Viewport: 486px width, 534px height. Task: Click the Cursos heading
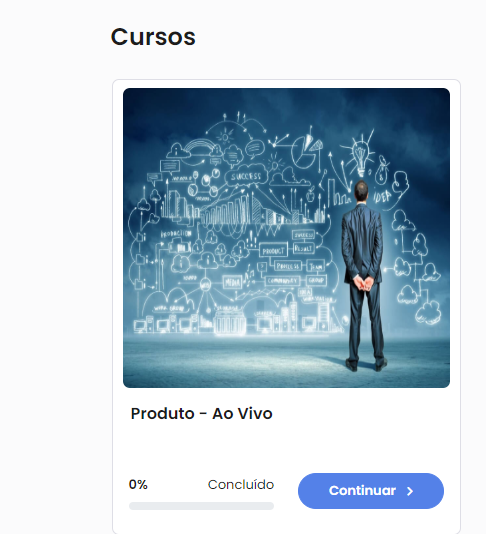coord(153,37)
